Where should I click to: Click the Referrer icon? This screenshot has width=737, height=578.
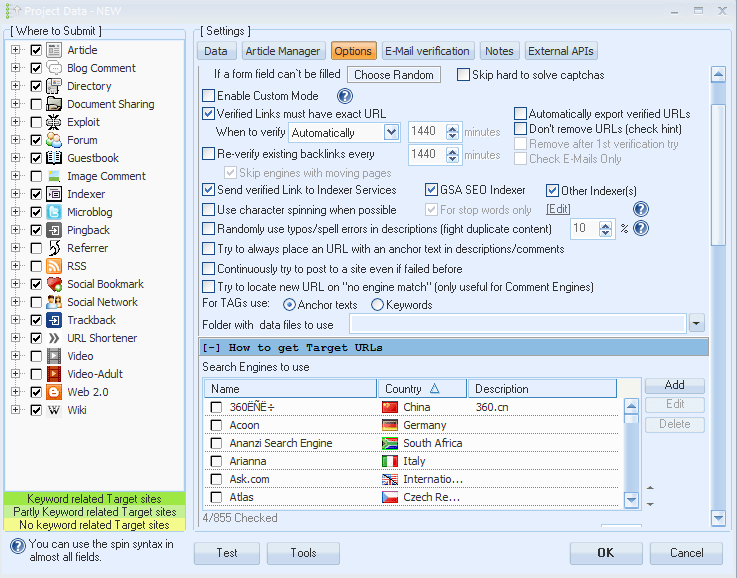pos(54,248)
